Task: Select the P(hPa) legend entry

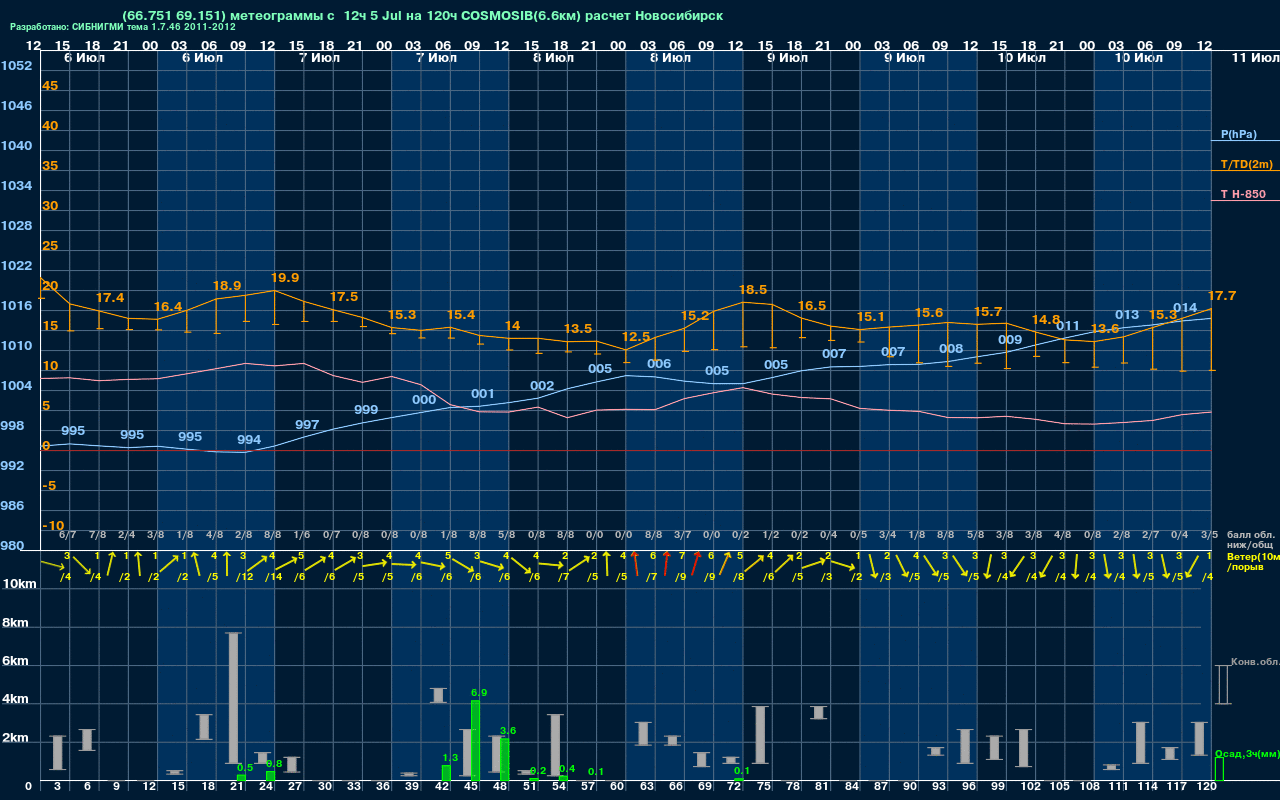Action: [x=1238, y=134]
